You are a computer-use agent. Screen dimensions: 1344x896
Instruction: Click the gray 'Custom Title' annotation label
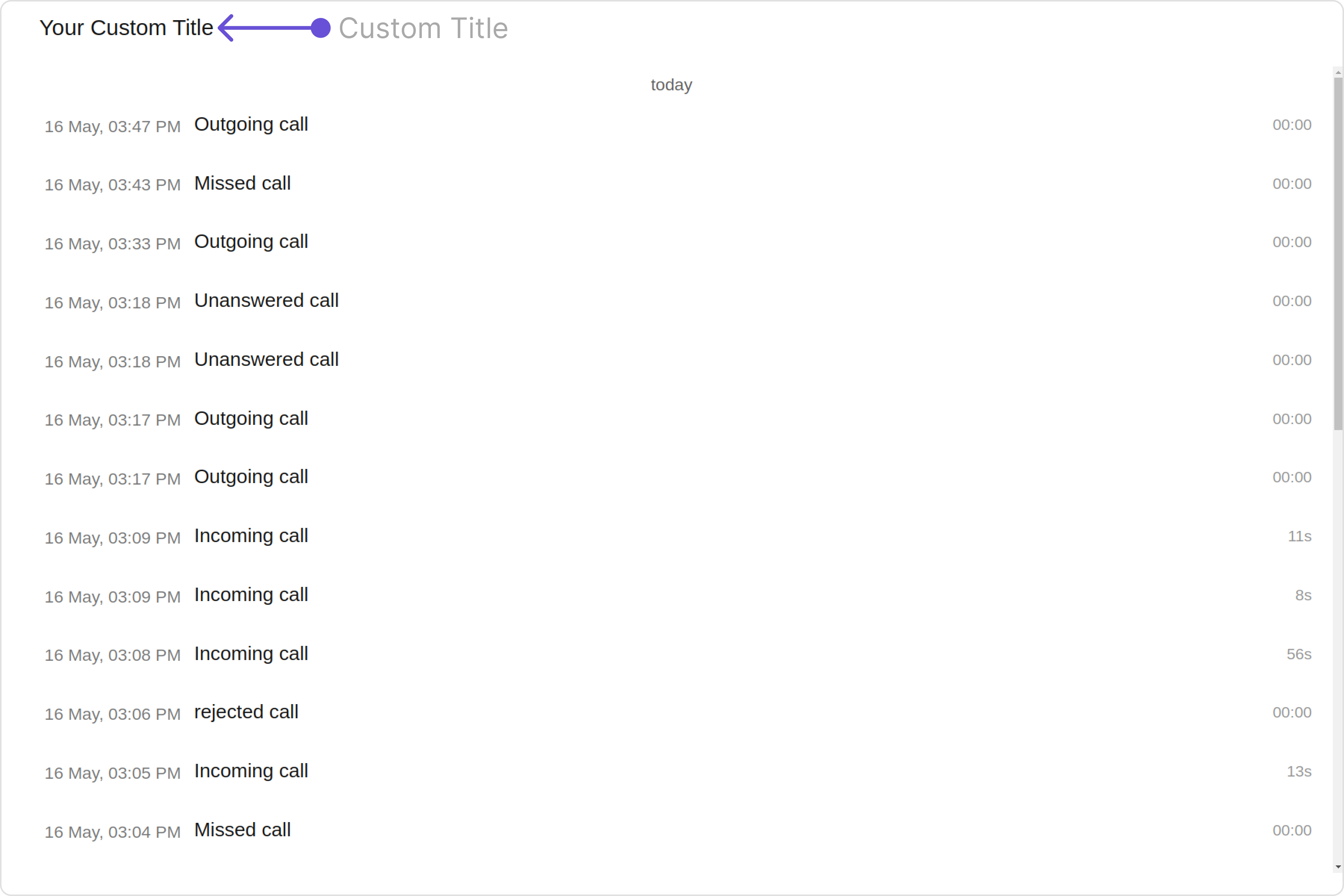(423, 28)
